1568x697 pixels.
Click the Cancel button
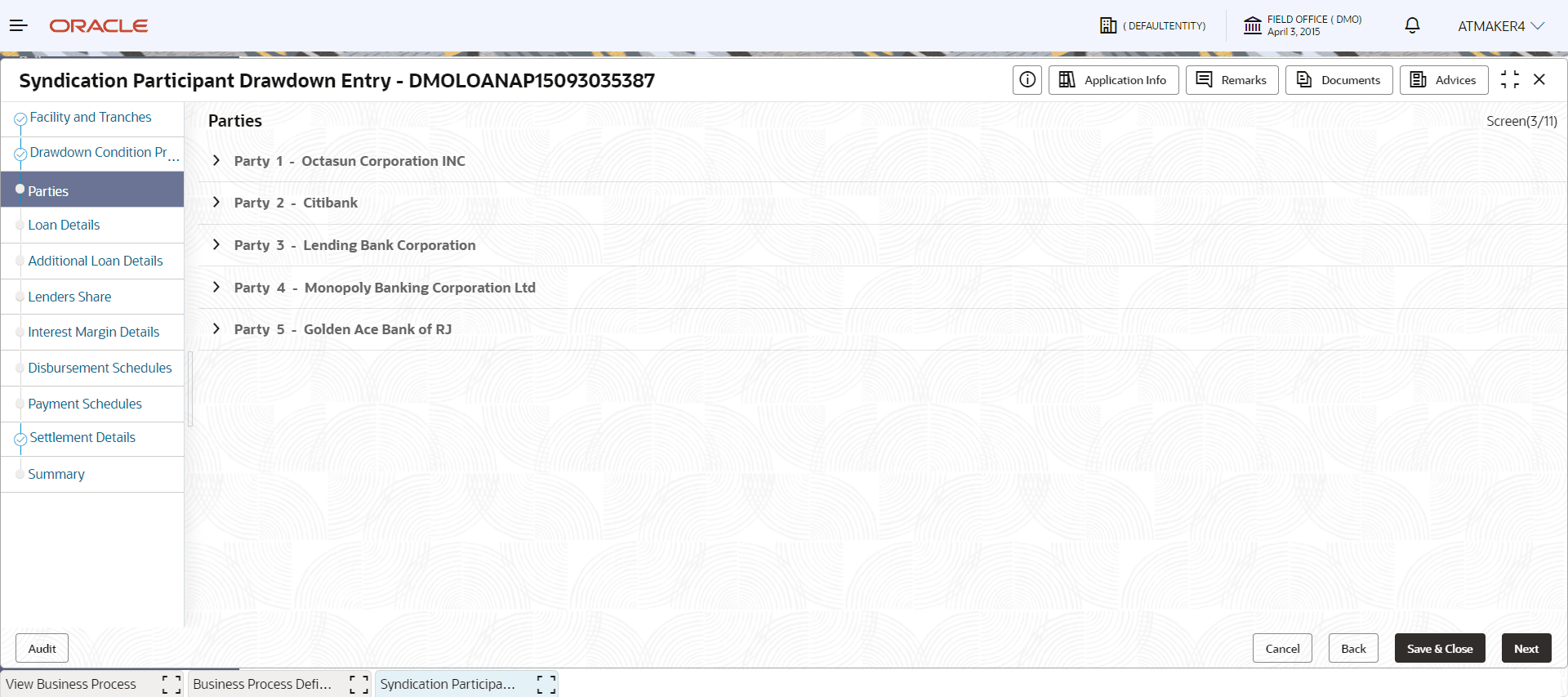point(1282,649)
